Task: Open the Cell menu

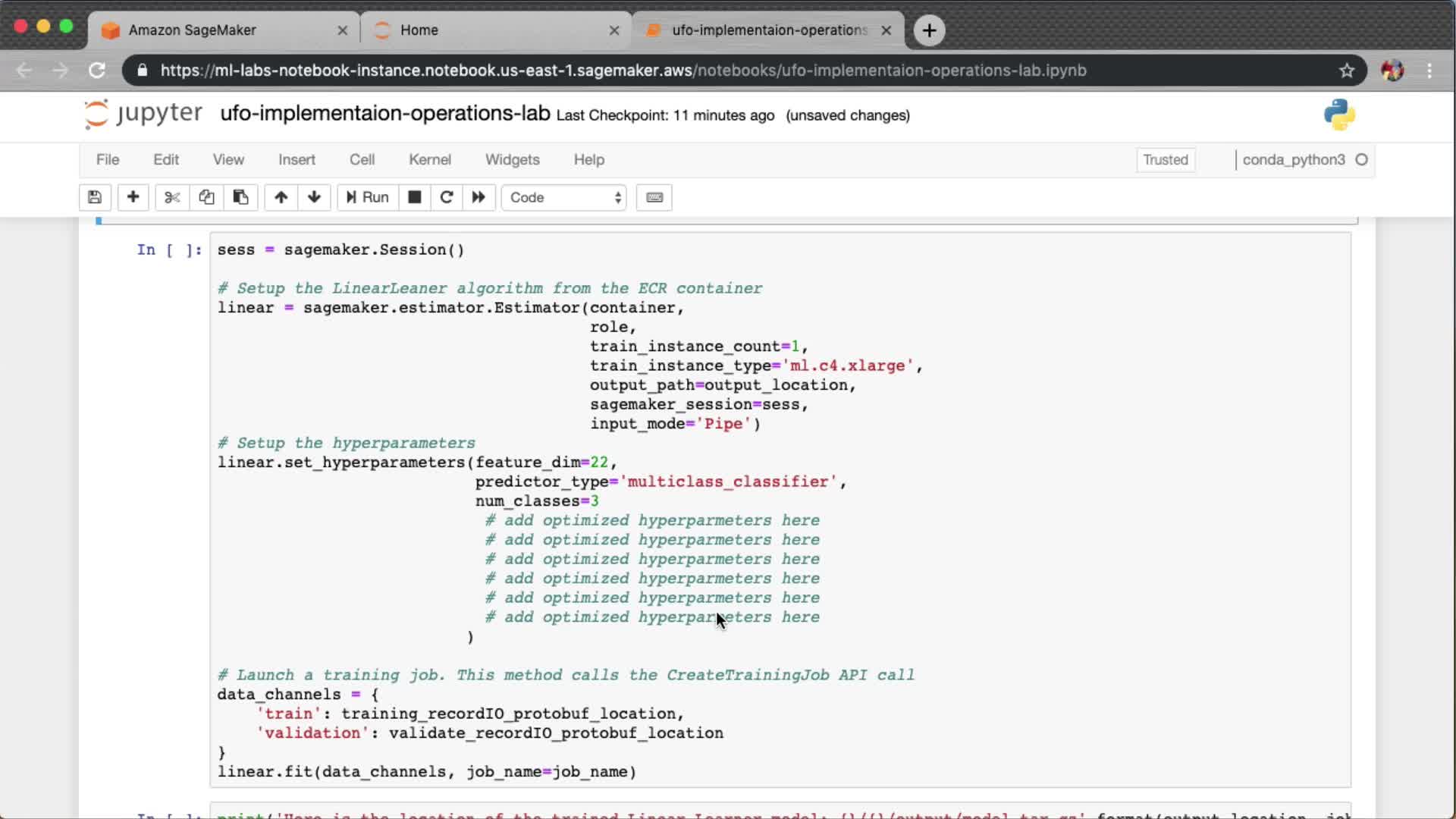Action: point(362,159)
